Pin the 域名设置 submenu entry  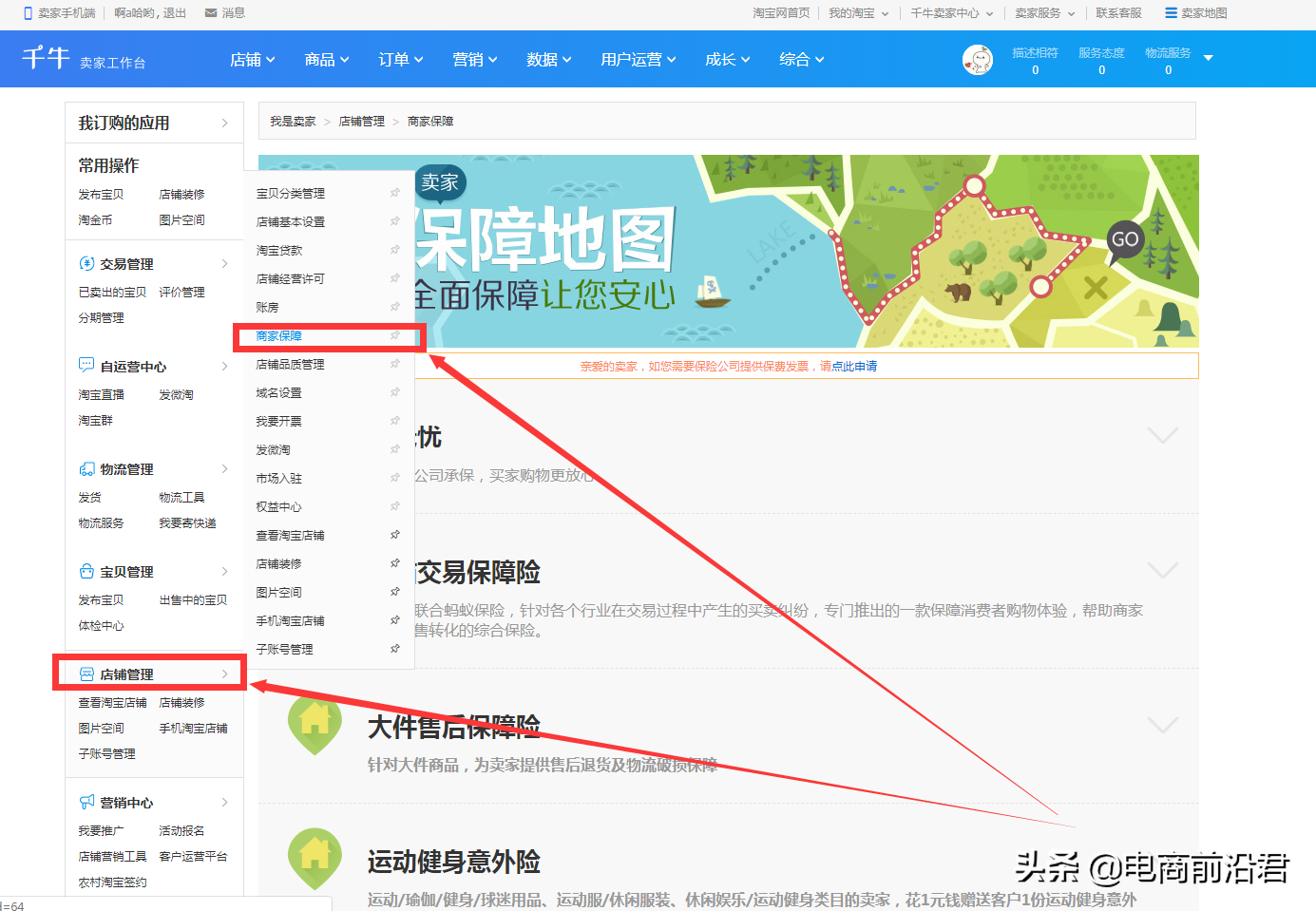394,392
